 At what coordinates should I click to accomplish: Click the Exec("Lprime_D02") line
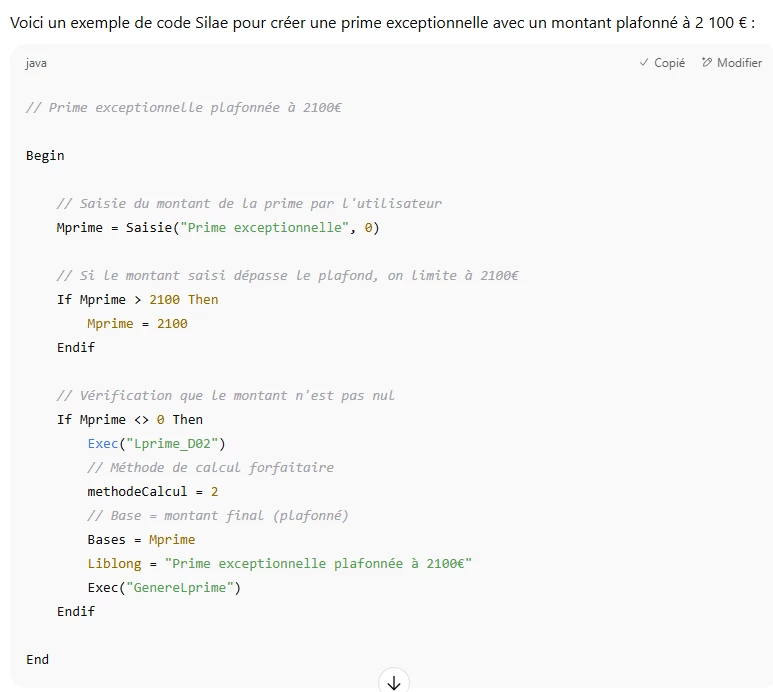tap(157, 443)
